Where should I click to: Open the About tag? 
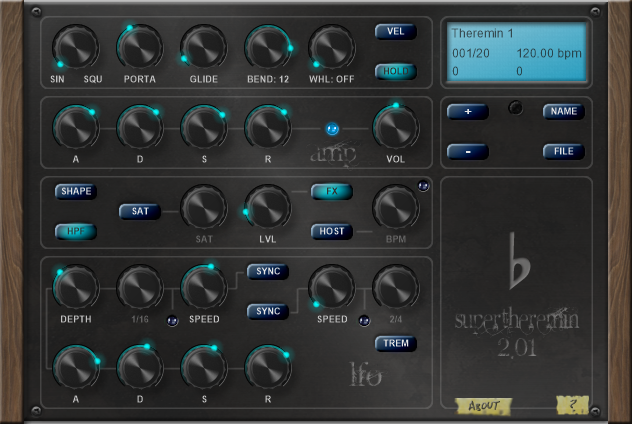coord(483,405)
